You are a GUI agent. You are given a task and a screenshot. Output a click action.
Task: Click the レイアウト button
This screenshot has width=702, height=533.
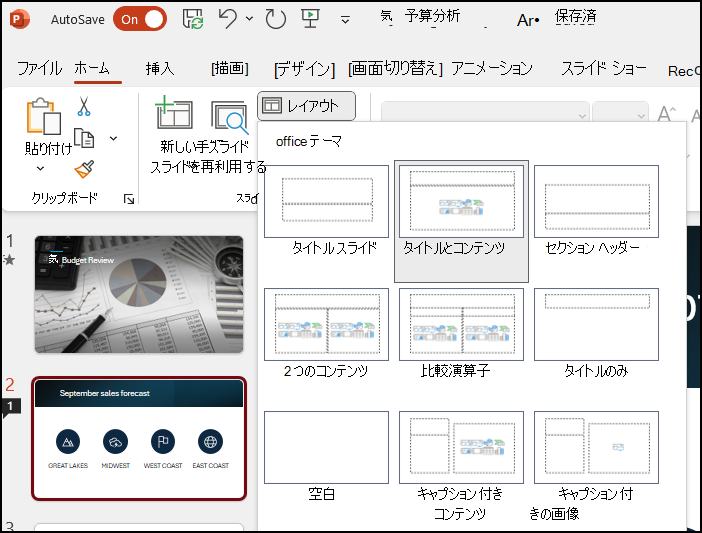click(x=307, y=106)
